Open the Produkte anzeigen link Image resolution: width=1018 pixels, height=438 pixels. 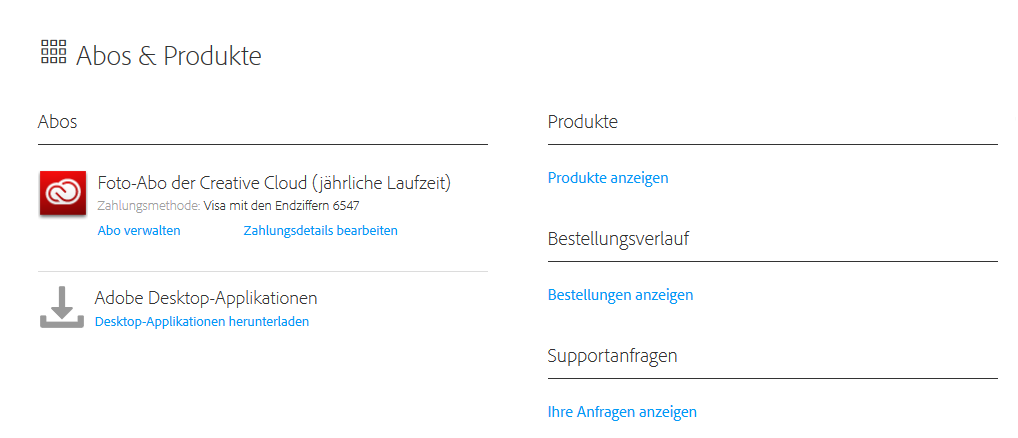(608, 178)
